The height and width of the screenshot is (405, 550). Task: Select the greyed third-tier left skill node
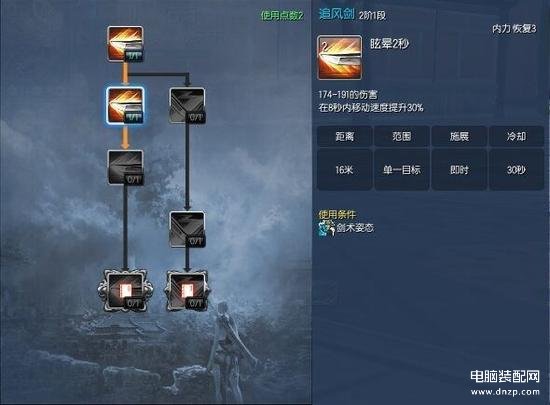(x=125, y=168)
